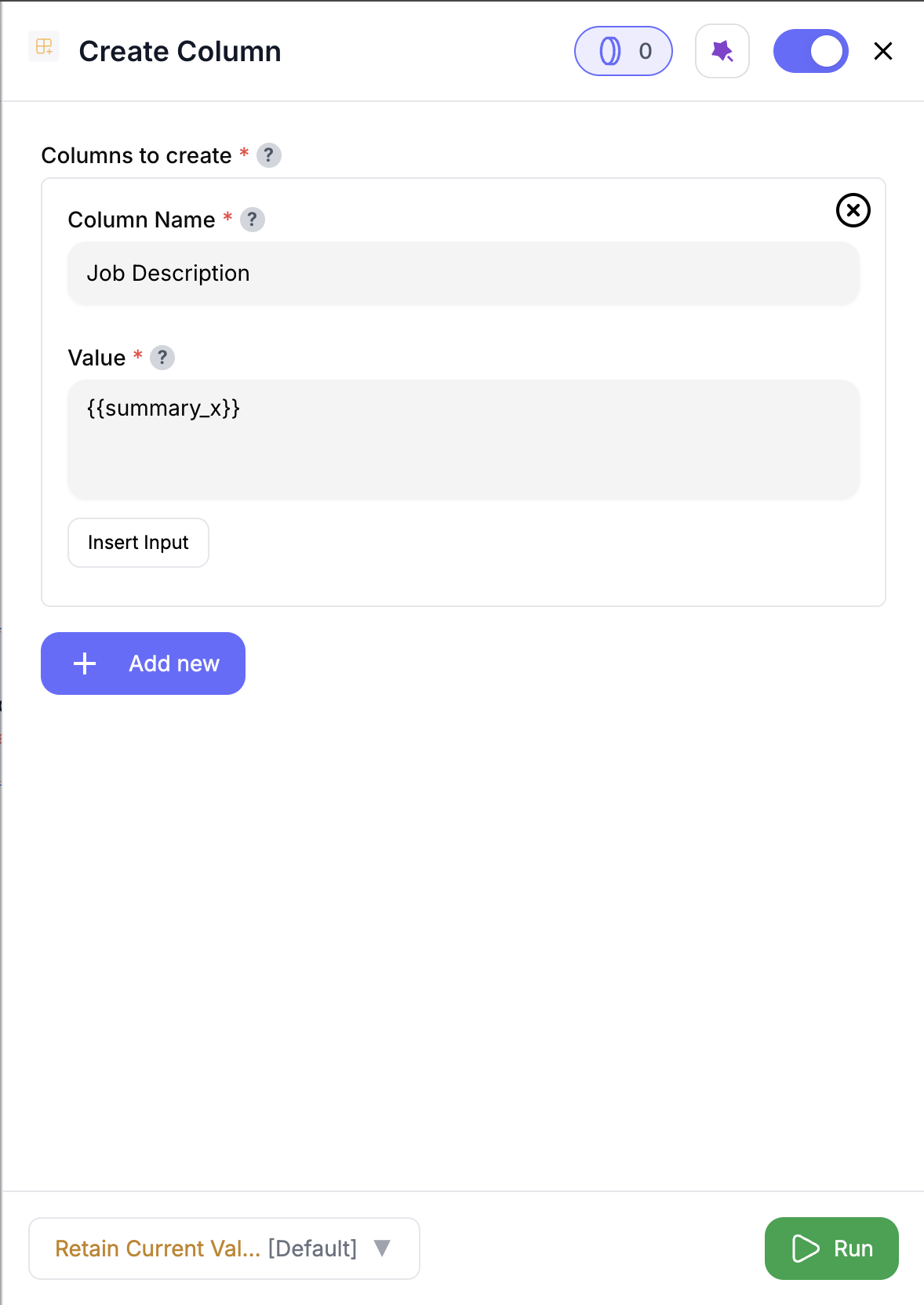Image resolution: width=924 pixels, height=1305 pixels.
Task: Run the Create Column step
Action: 831,1248
